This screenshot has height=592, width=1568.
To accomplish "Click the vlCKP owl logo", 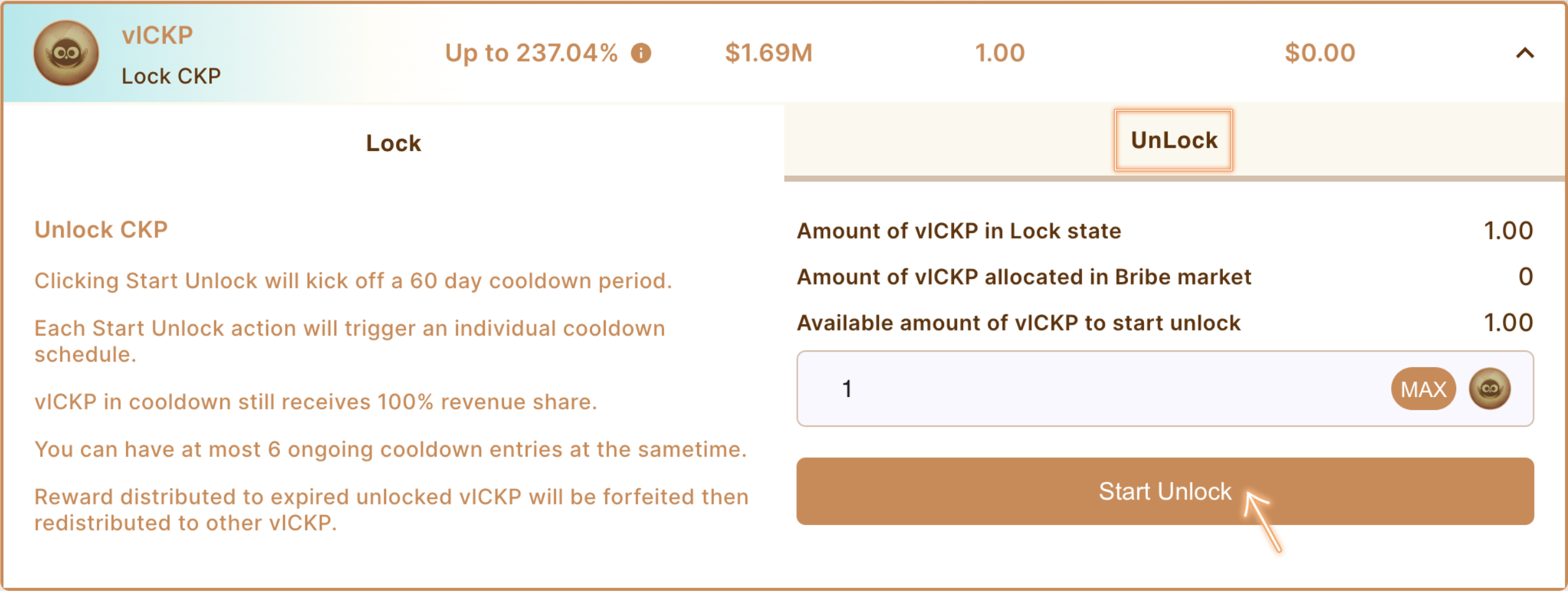I will (x=66, y=53).
